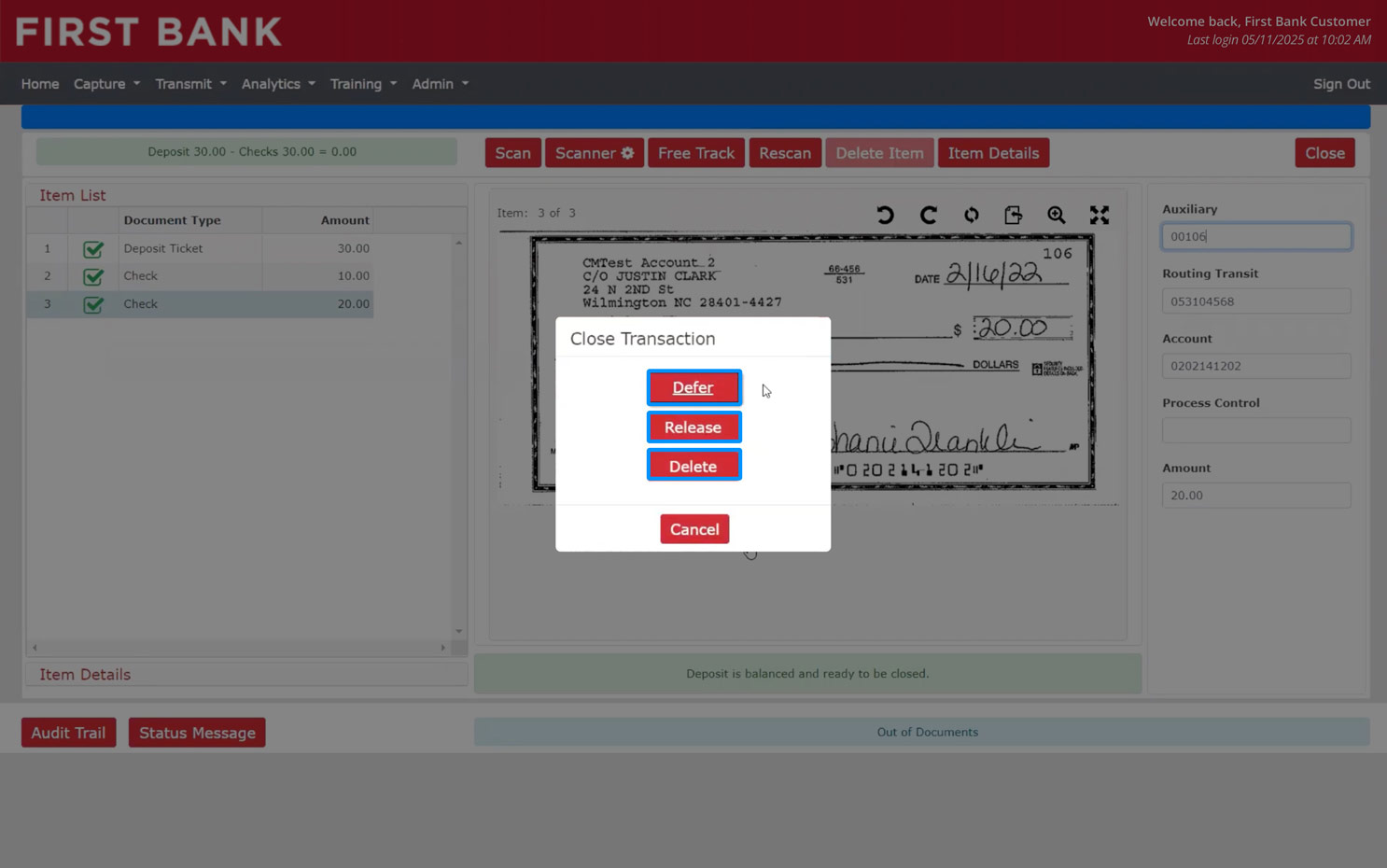Screen dimensions: 1387x868
Task: Click the view back of document icon
Action: (1014, 215)
